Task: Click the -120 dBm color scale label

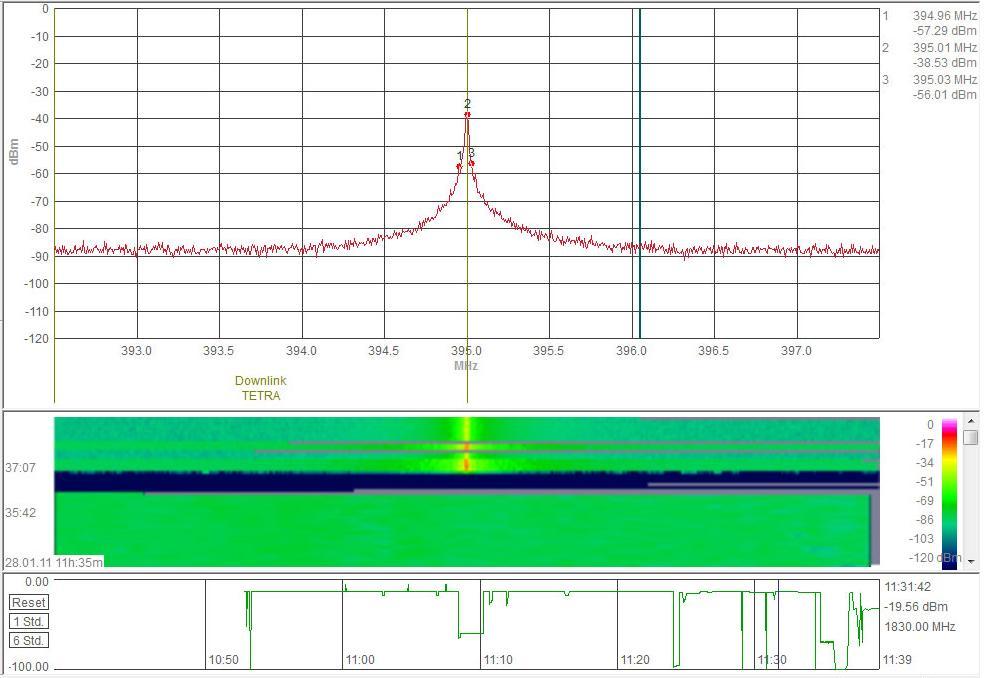Action: (x=935, y=557)
